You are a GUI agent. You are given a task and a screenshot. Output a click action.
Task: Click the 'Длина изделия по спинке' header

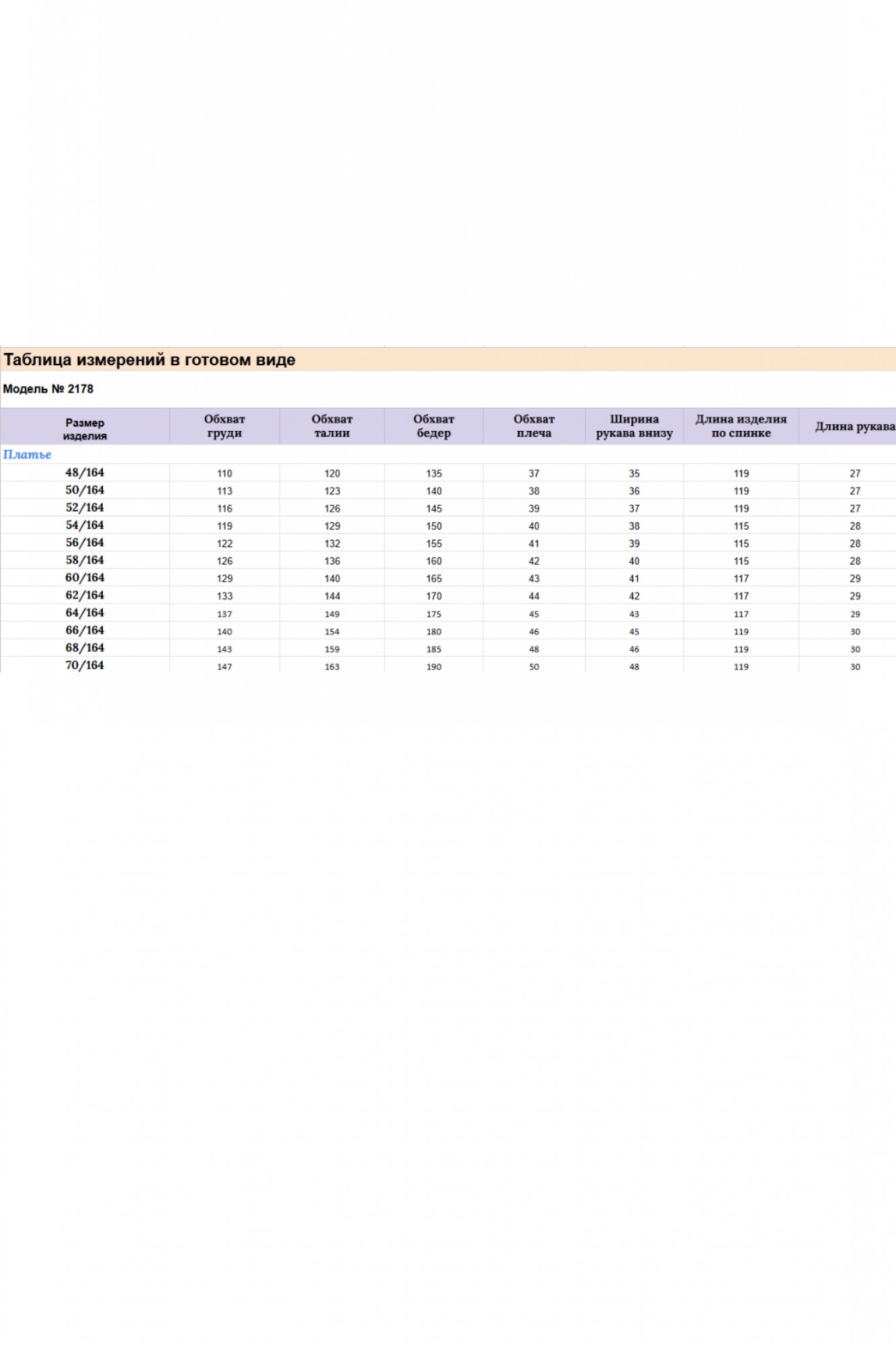coord(741,426)
